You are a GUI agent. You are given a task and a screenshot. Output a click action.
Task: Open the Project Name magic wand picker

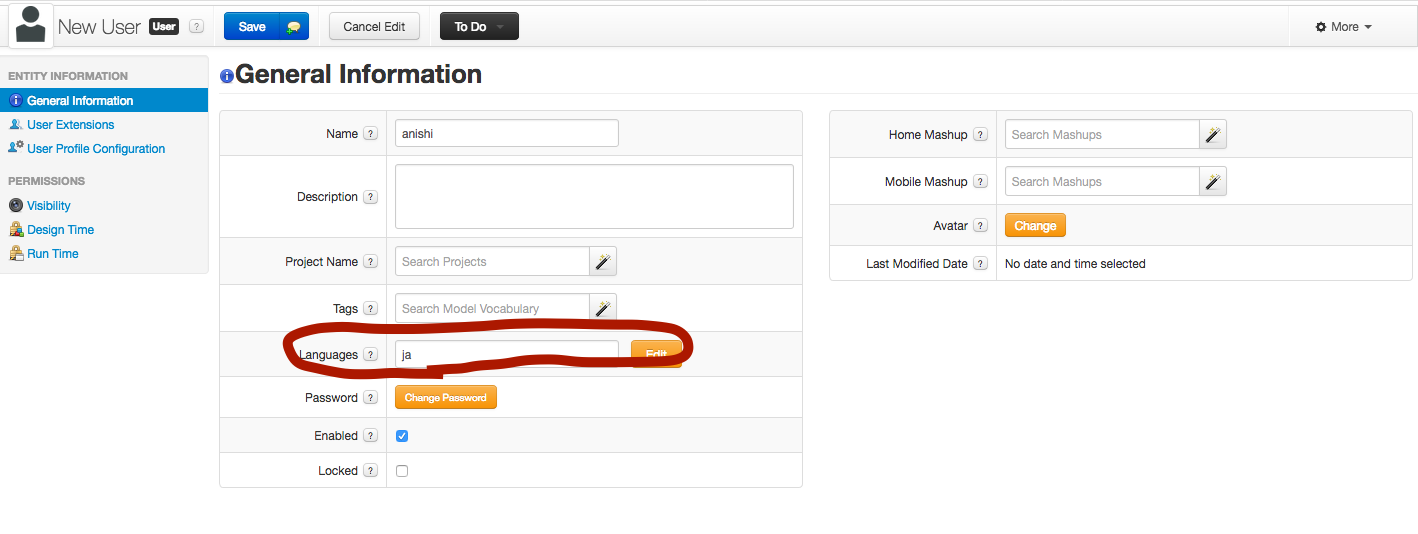click(603, 261)
